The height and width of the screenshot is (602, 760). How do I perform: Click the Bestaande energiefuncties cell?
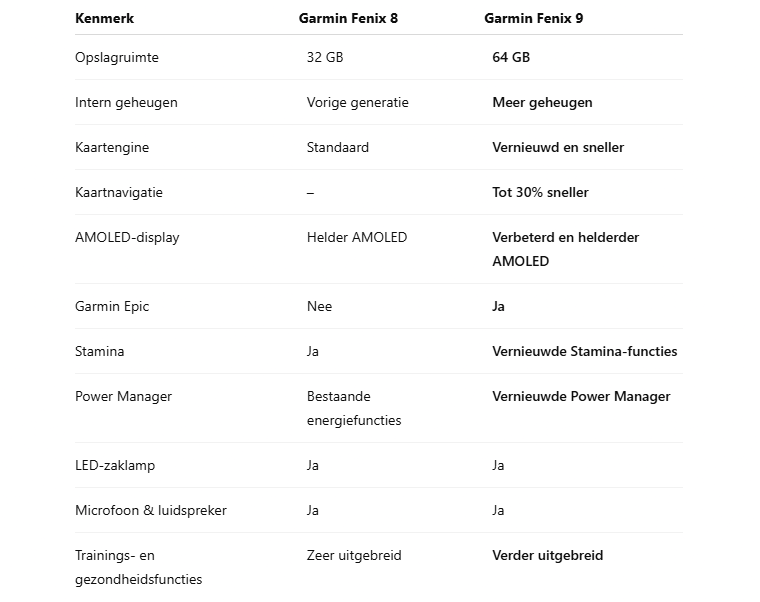pos(354,408)
